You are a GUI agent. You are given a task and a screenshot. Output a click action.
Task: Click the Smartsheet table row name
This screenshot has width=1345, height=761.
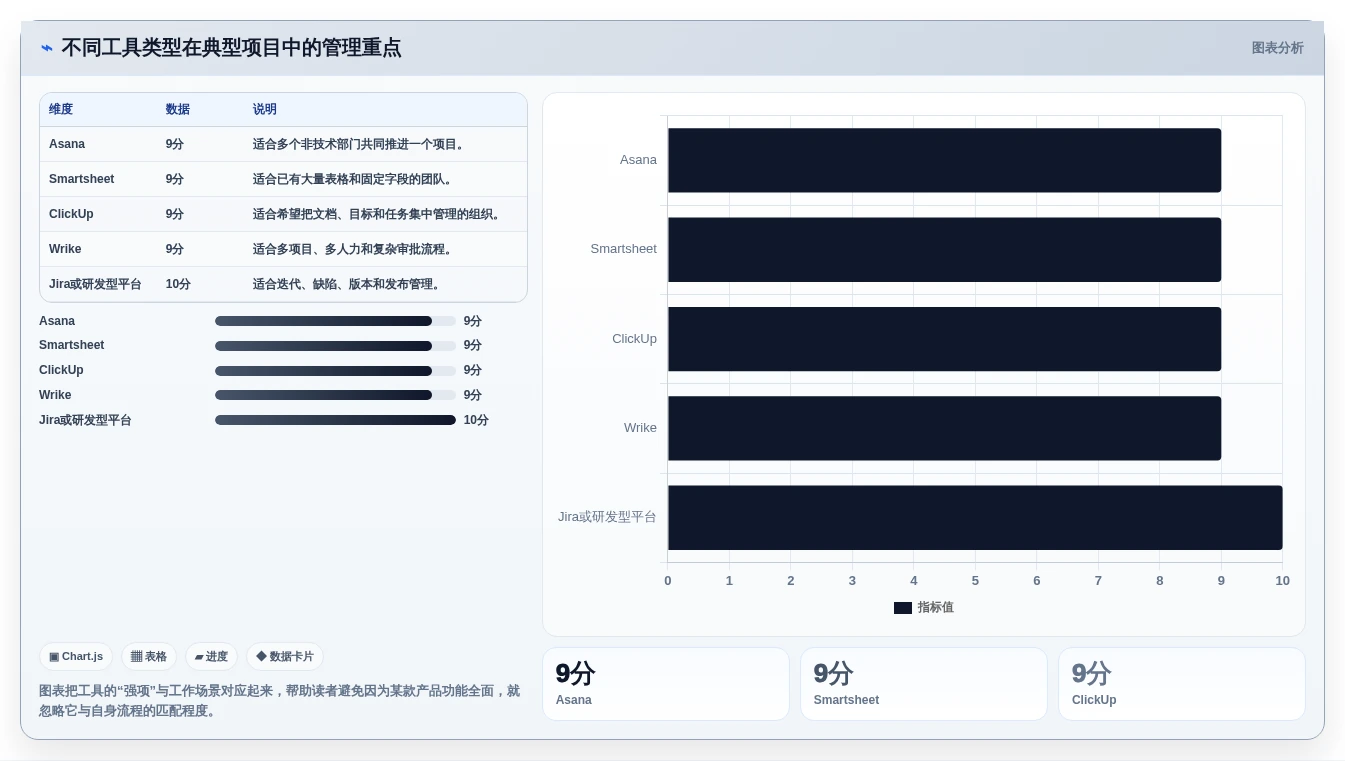pos(81,179)
